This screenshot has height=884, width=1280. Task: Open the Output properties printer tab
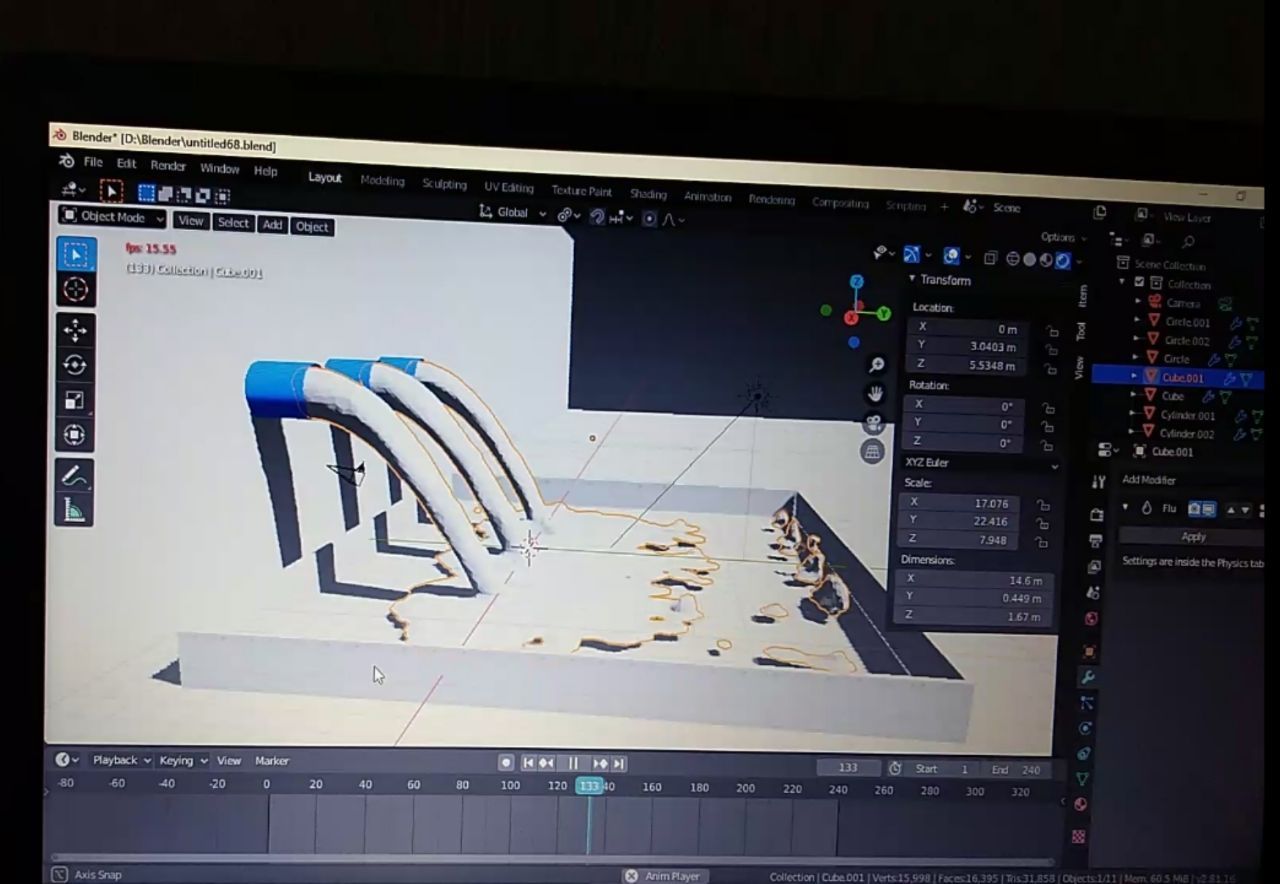click(1095, 541)
